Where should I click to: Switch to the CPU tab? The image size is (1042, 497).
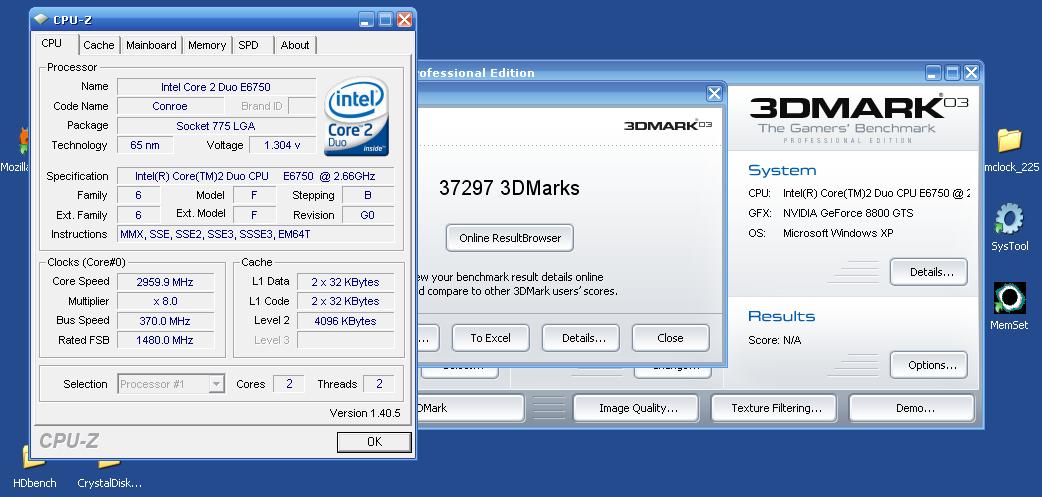[x=51, y=43]
